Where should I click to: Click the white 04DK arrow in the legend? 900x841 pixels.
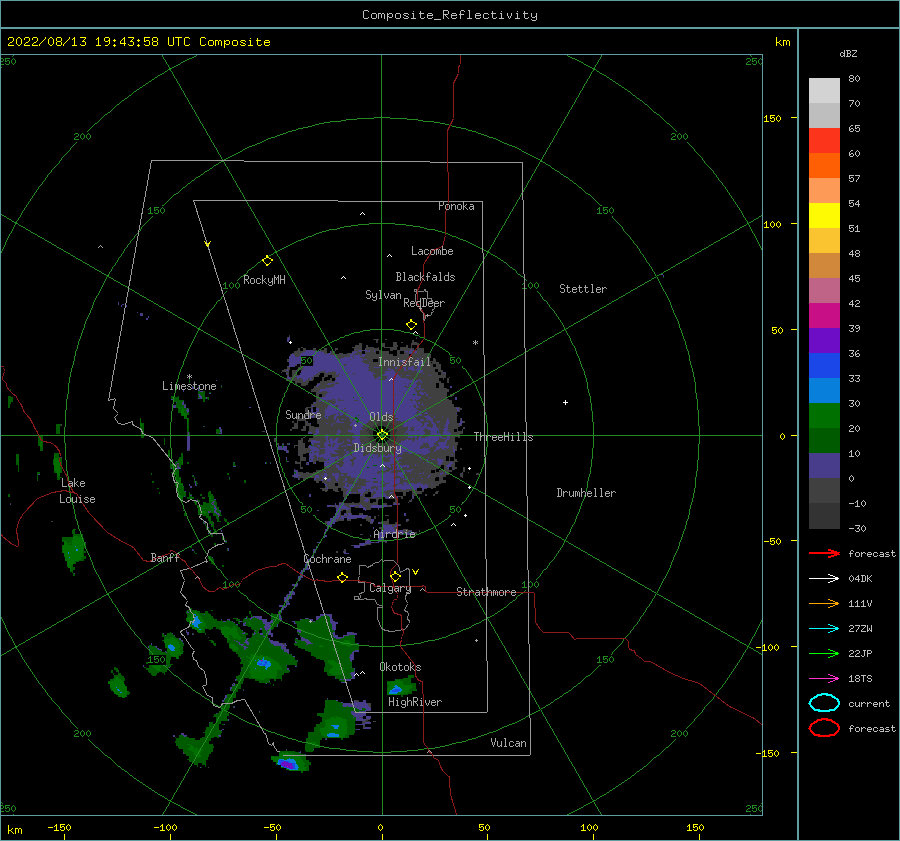point(824,579)
